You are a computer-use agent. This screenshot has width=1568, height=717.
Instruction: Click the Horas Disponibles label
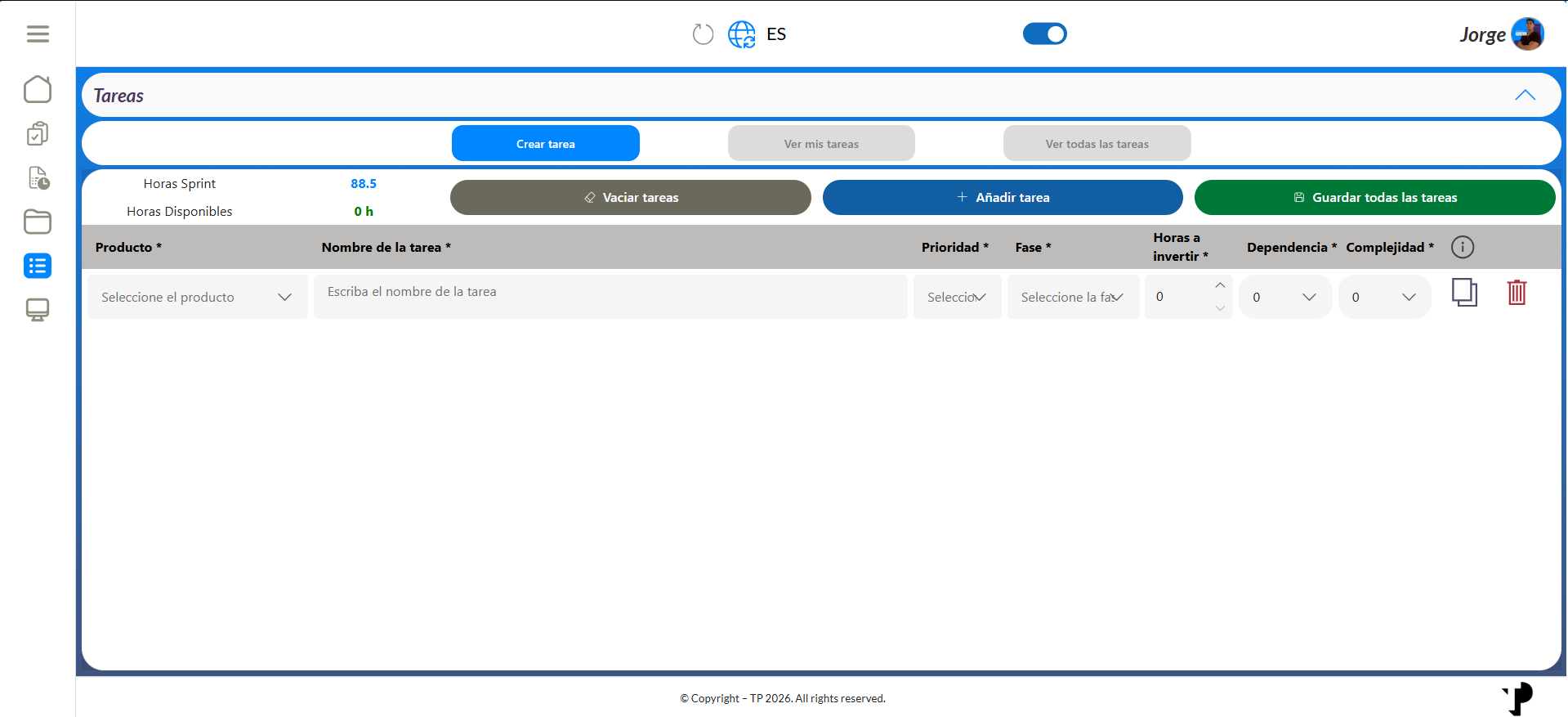pyautogui.click(x=180, y=212)
